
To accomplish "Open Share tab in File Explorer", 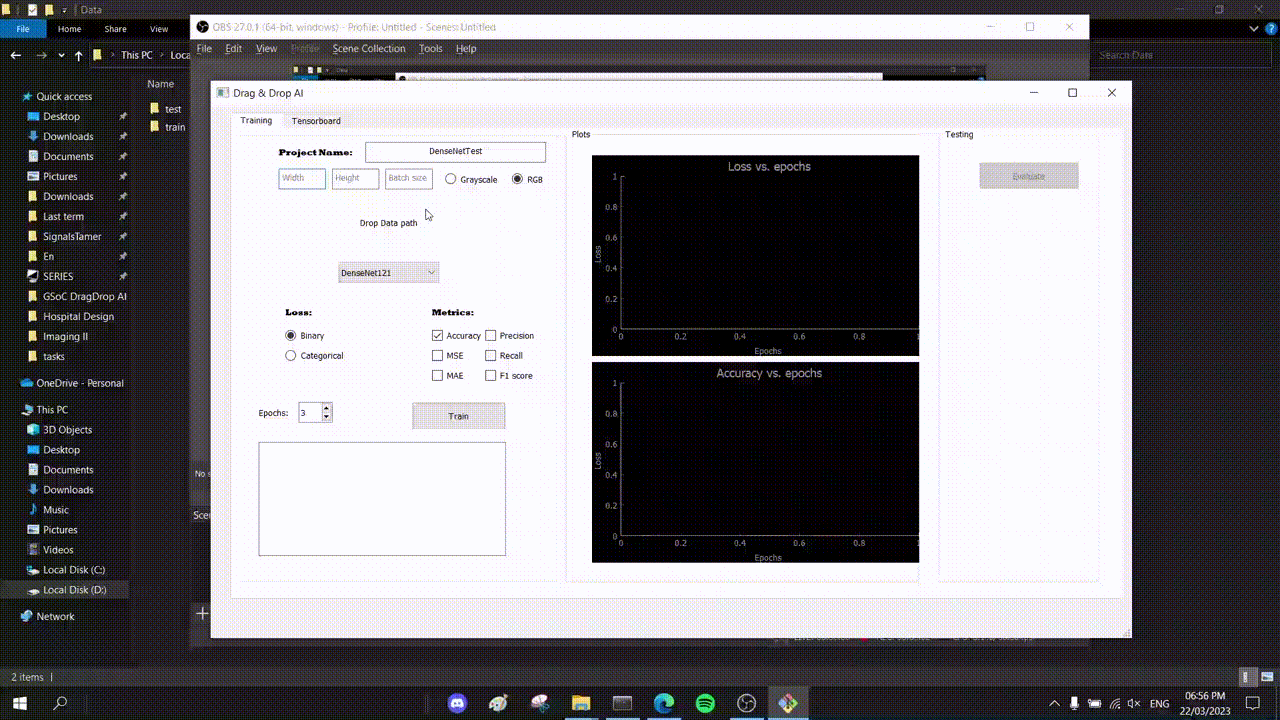I will 115,29.
